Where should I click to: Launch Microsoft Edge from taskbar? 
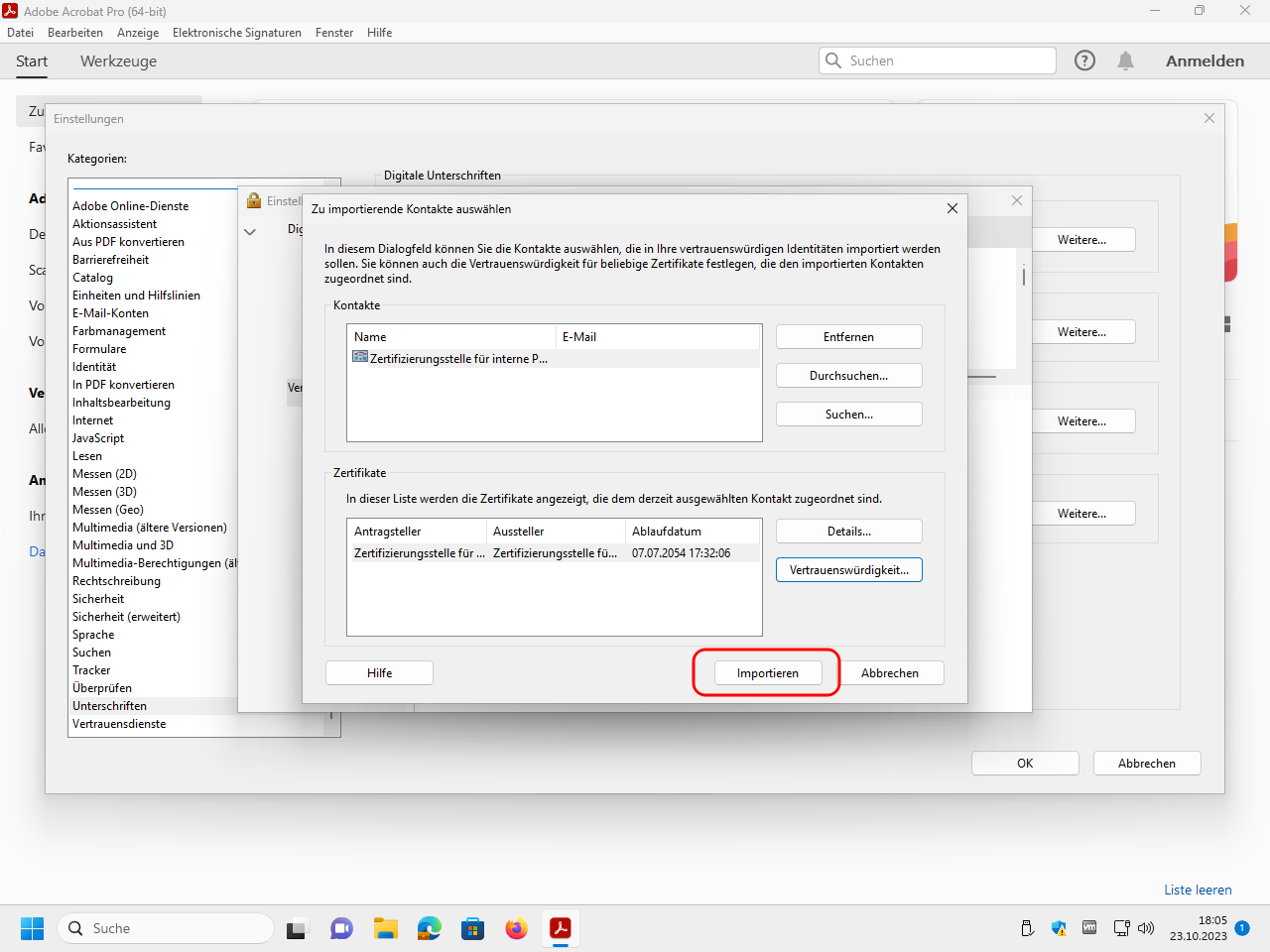[429, 928]
